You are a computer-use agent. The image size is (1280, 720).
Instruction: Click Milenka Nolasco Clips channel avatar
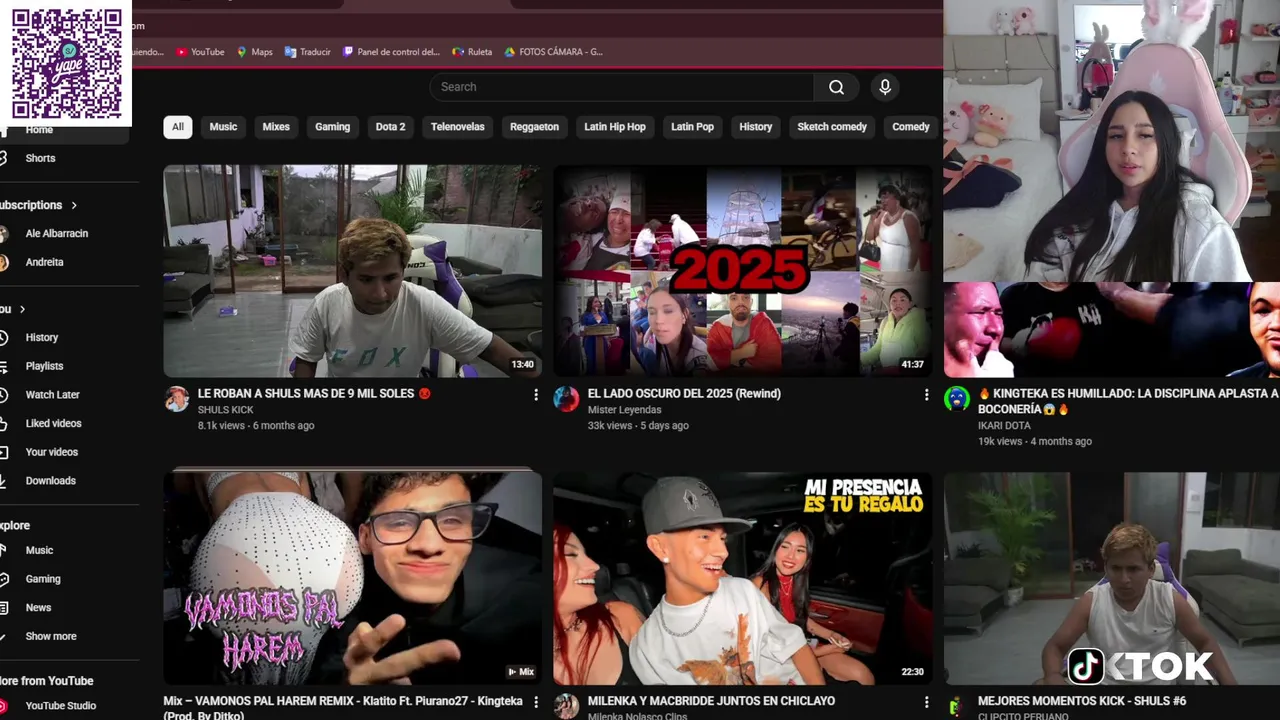pyautogui.click(x=567, y=706)
